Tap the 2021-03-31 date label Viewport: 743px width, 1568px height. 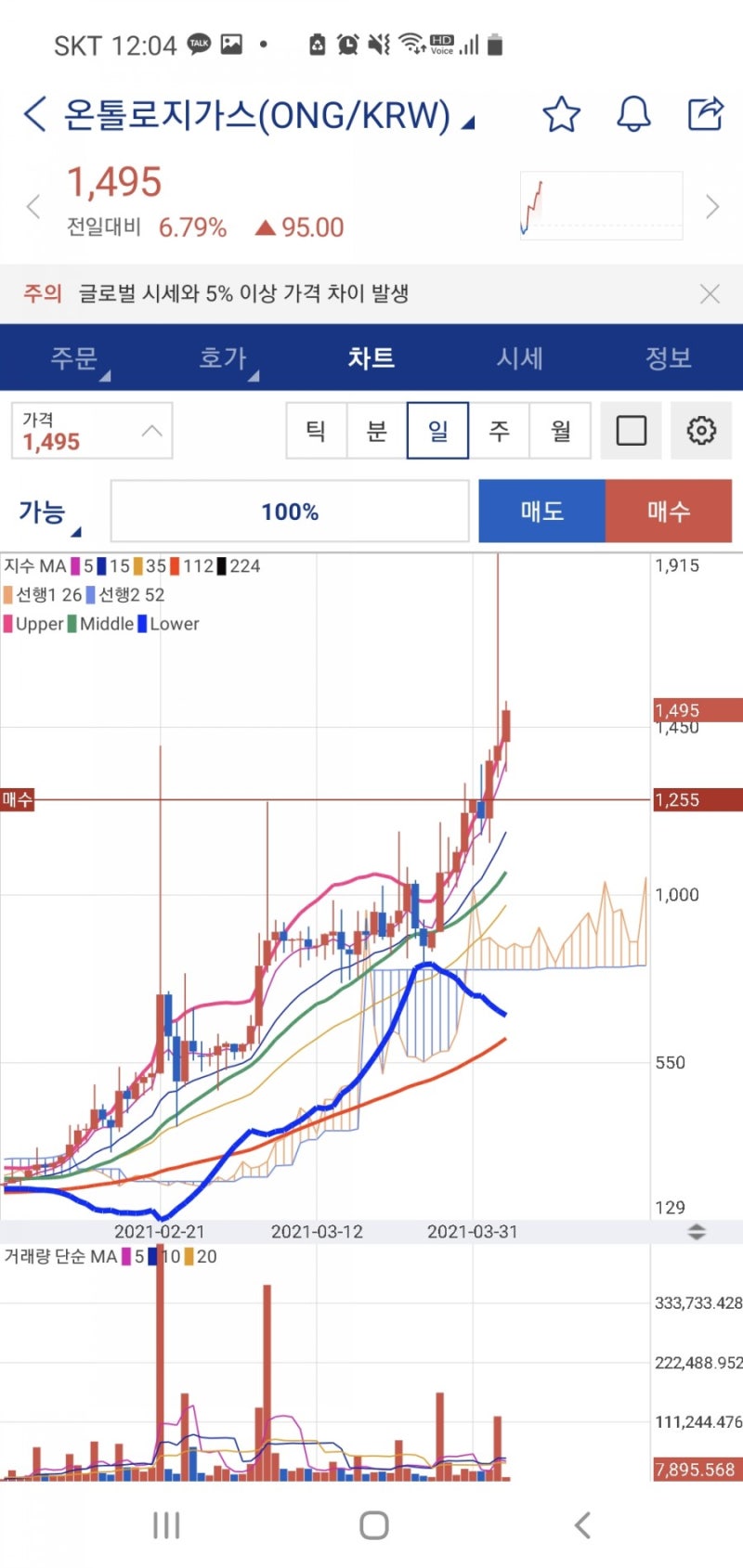[473, 1232]
